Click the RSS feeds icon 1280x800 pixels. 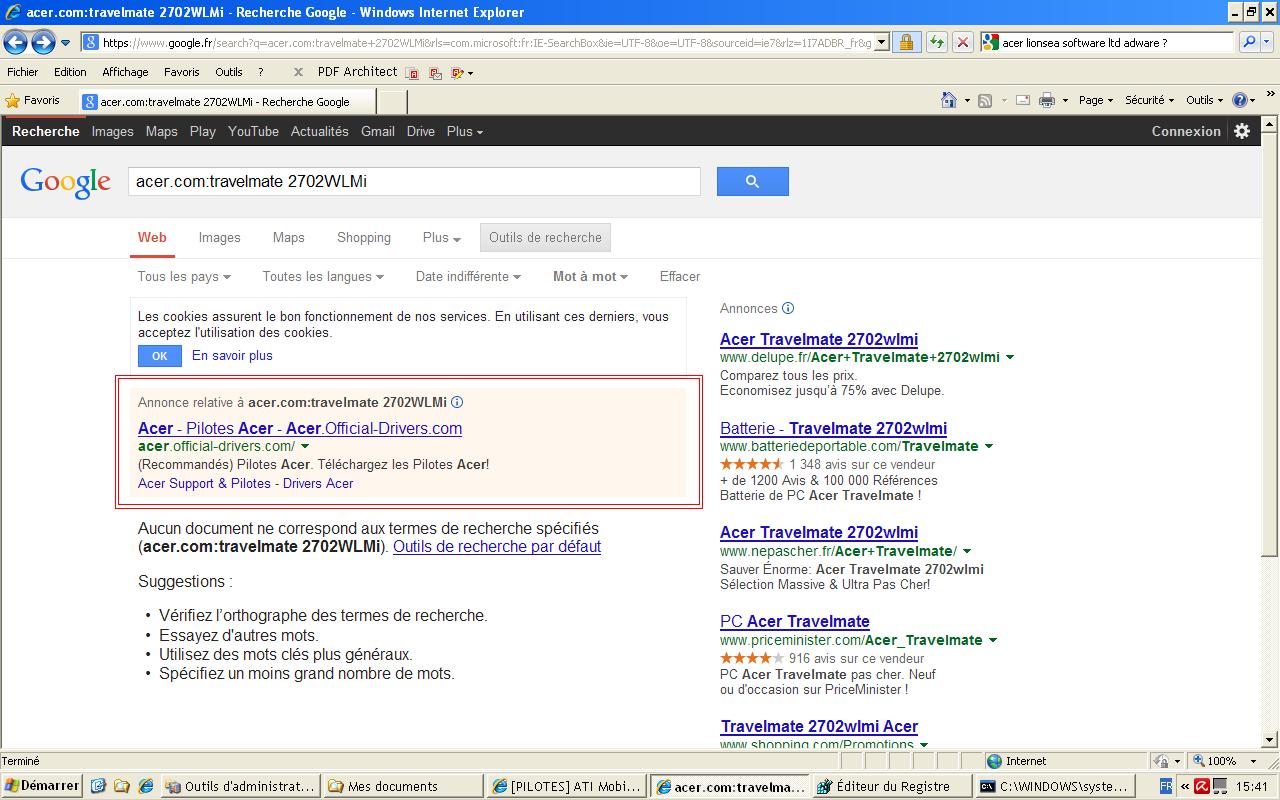pyautogui.click(x=985, y=100)
